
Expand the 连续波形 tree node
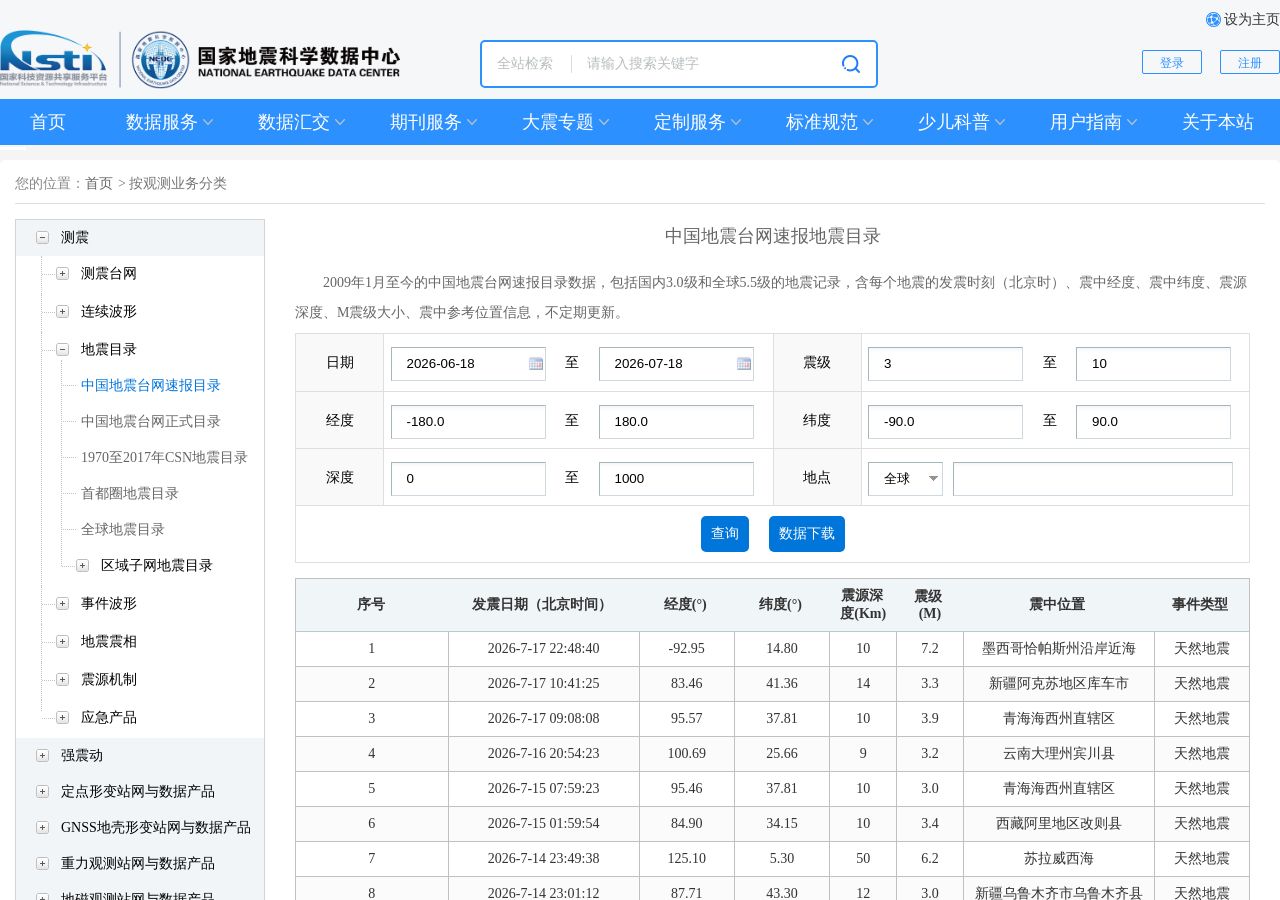[62, 312]
